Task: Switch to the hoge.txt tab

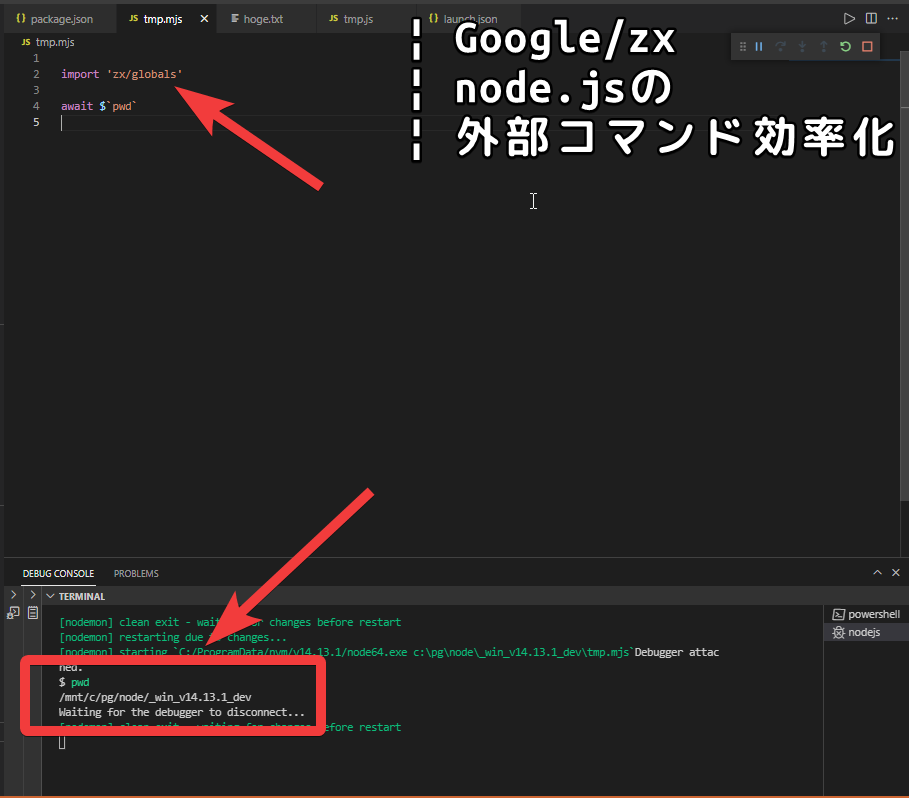Action: [x=264, y=19]
